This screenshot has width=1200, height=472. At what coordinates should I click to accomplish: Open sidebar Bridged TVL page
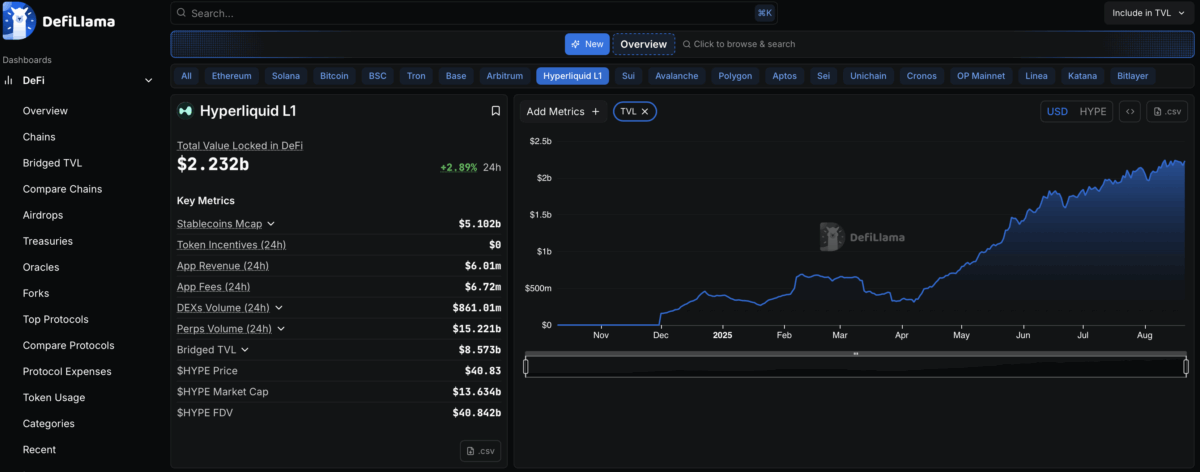tap(52, 163)
